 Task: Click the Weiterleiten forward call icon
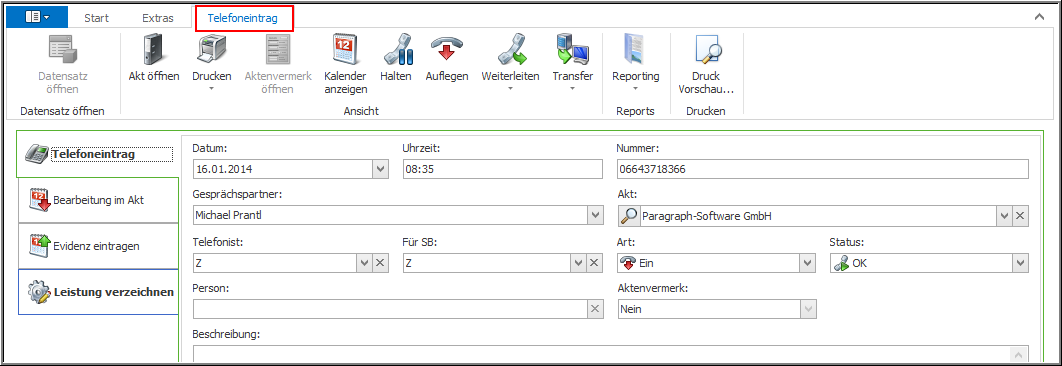510,50
